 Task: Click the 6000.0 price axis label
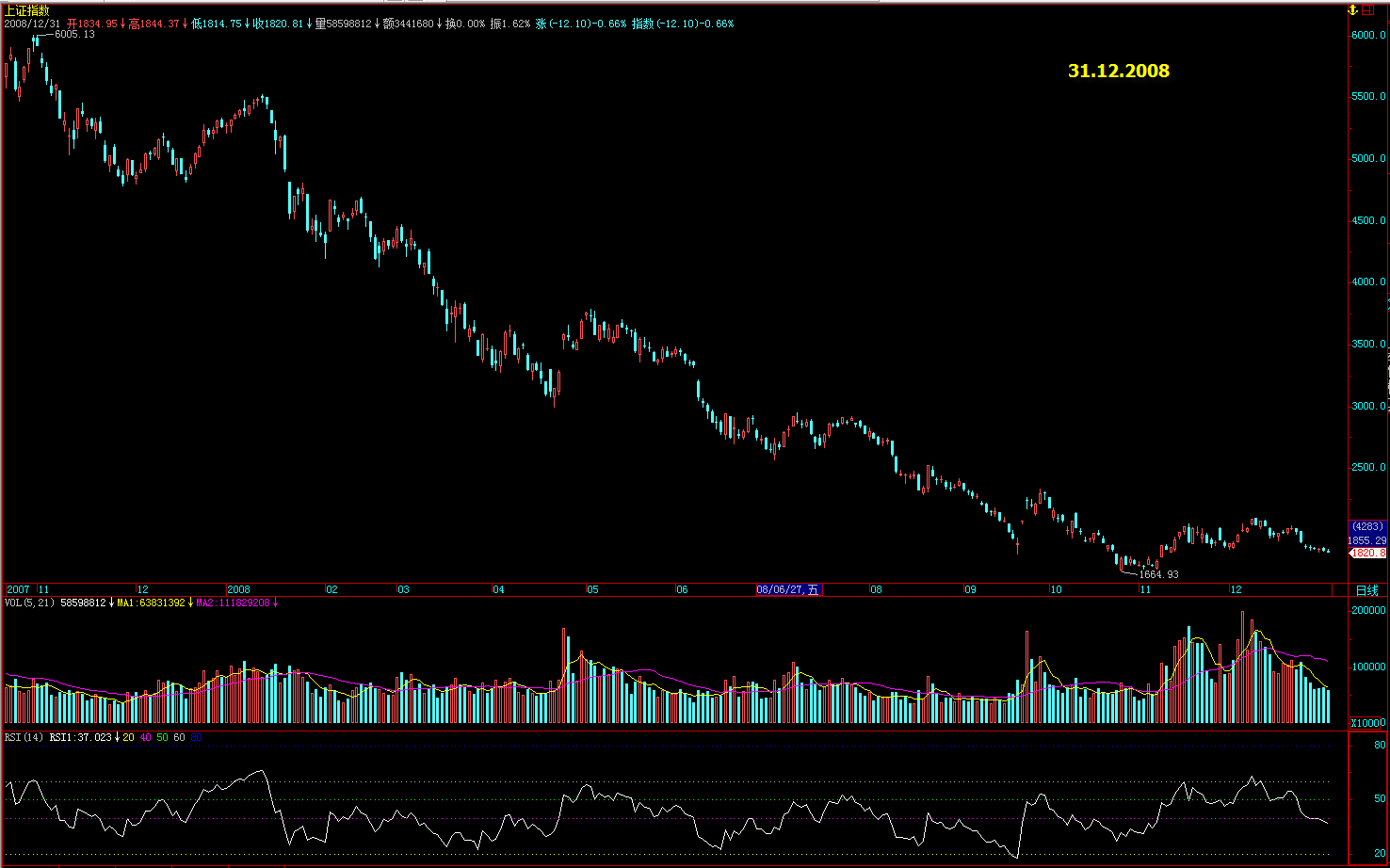(x=1368, y=35)
